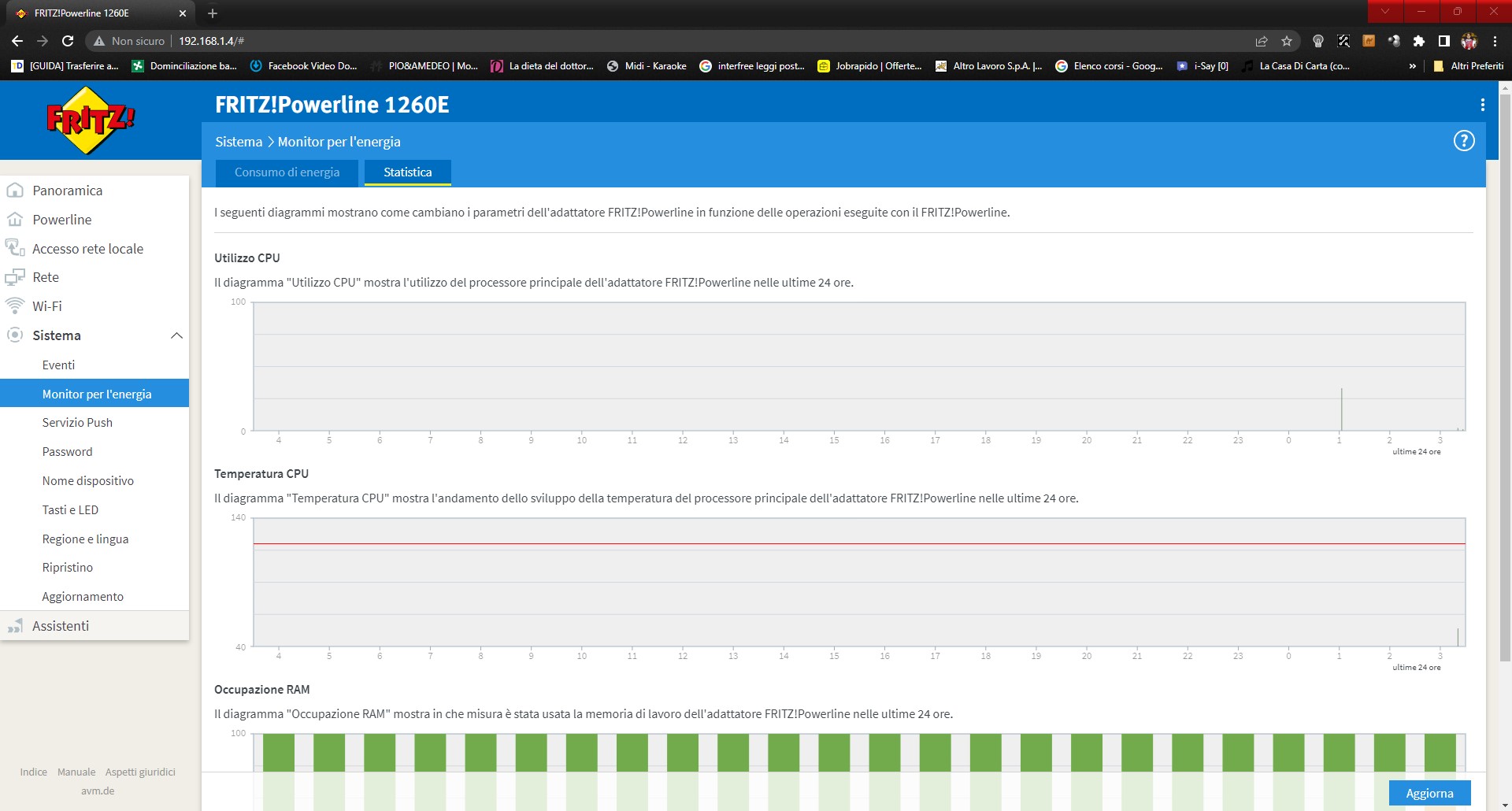Open the three-dot menu in FRITZ! header
Screen dimensions: 1512x811
(1483, 105)
